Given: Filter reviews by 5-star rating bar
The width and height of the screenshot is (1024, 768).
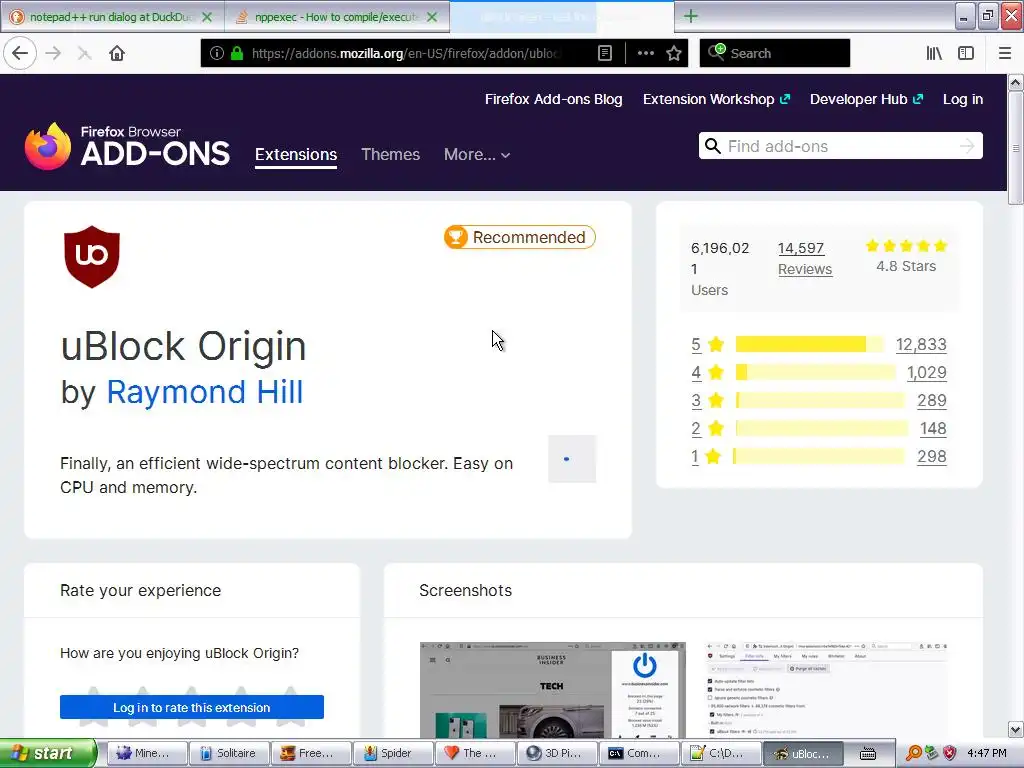Looking at the screenshot, I should click(x=809, y=344).
